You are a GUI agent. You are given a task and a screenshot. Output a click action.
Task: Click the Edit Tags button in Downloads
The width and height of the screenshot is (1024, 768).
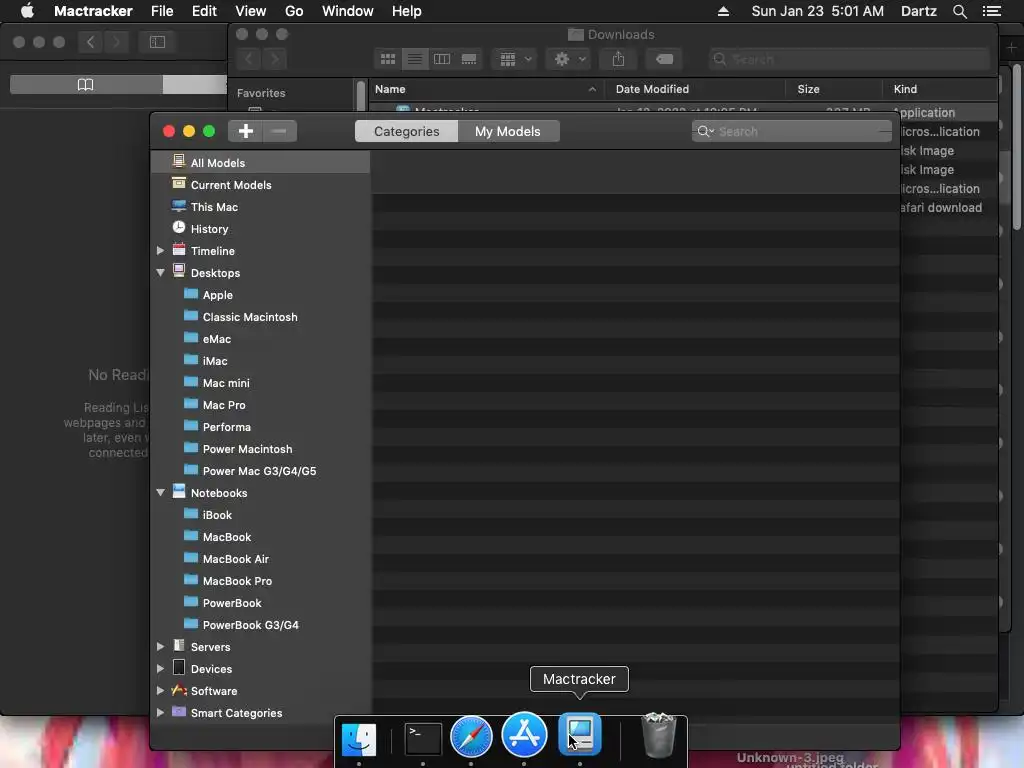pyautogui.click(x=664, y=59)
